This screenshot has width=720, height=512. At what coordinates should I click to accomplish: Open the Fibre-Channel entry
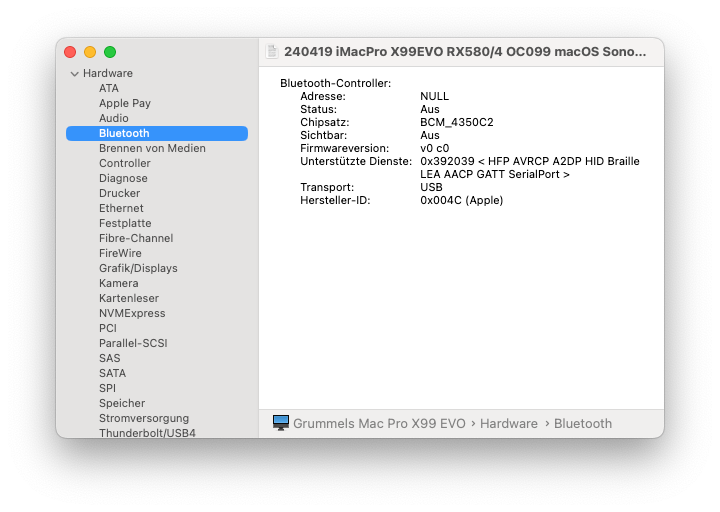tap(136, 238)
